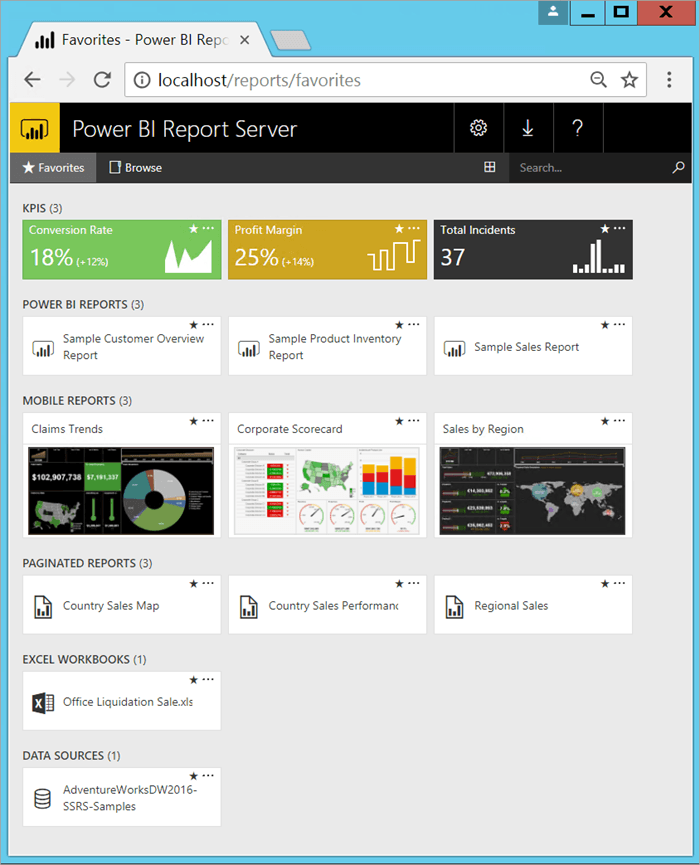Toggle favorite star on Regional Sales

coord(605,584)
